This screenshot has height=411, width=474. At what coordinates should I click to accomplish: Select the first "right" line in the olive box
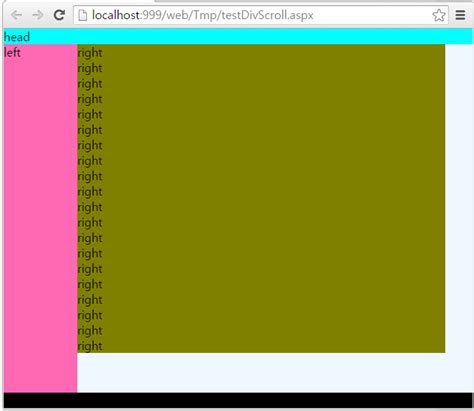coord(90,53)
